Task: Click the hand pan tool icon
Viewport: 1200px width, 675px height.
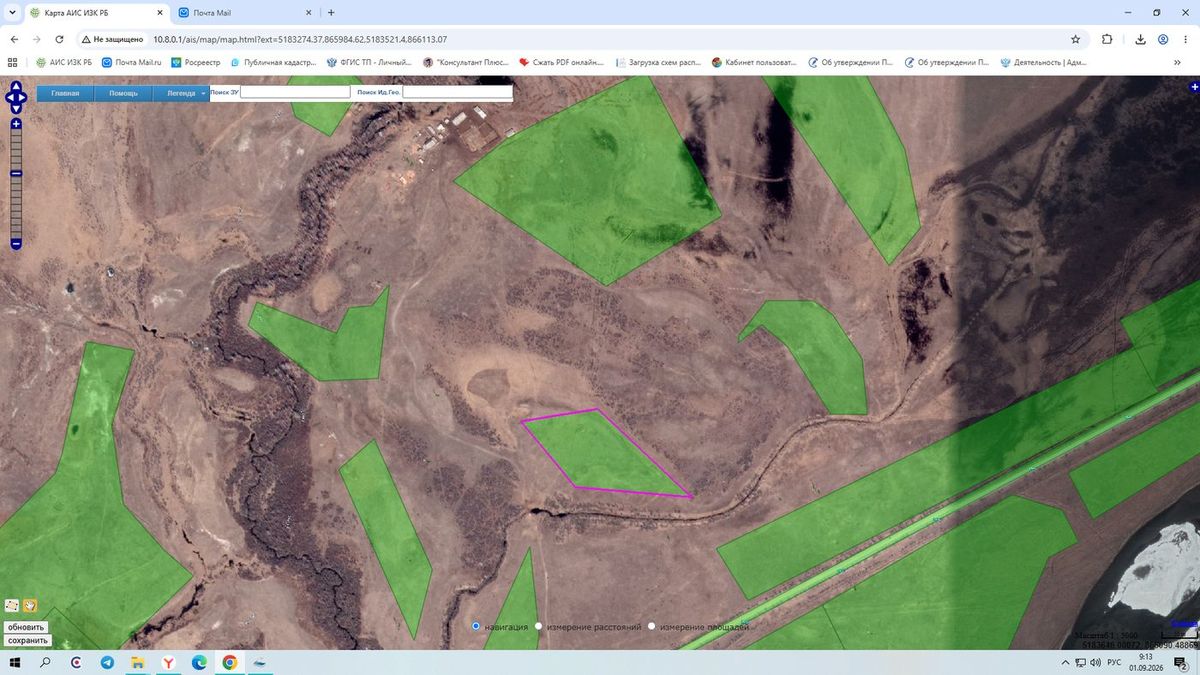Action: click(x=30, y=605)
